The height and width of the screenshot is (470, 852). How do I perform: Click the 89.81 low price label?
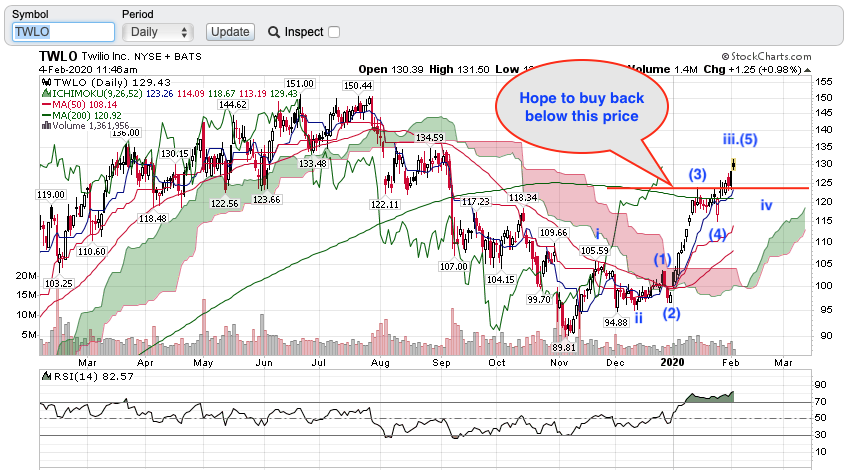[x=566, y=347]
